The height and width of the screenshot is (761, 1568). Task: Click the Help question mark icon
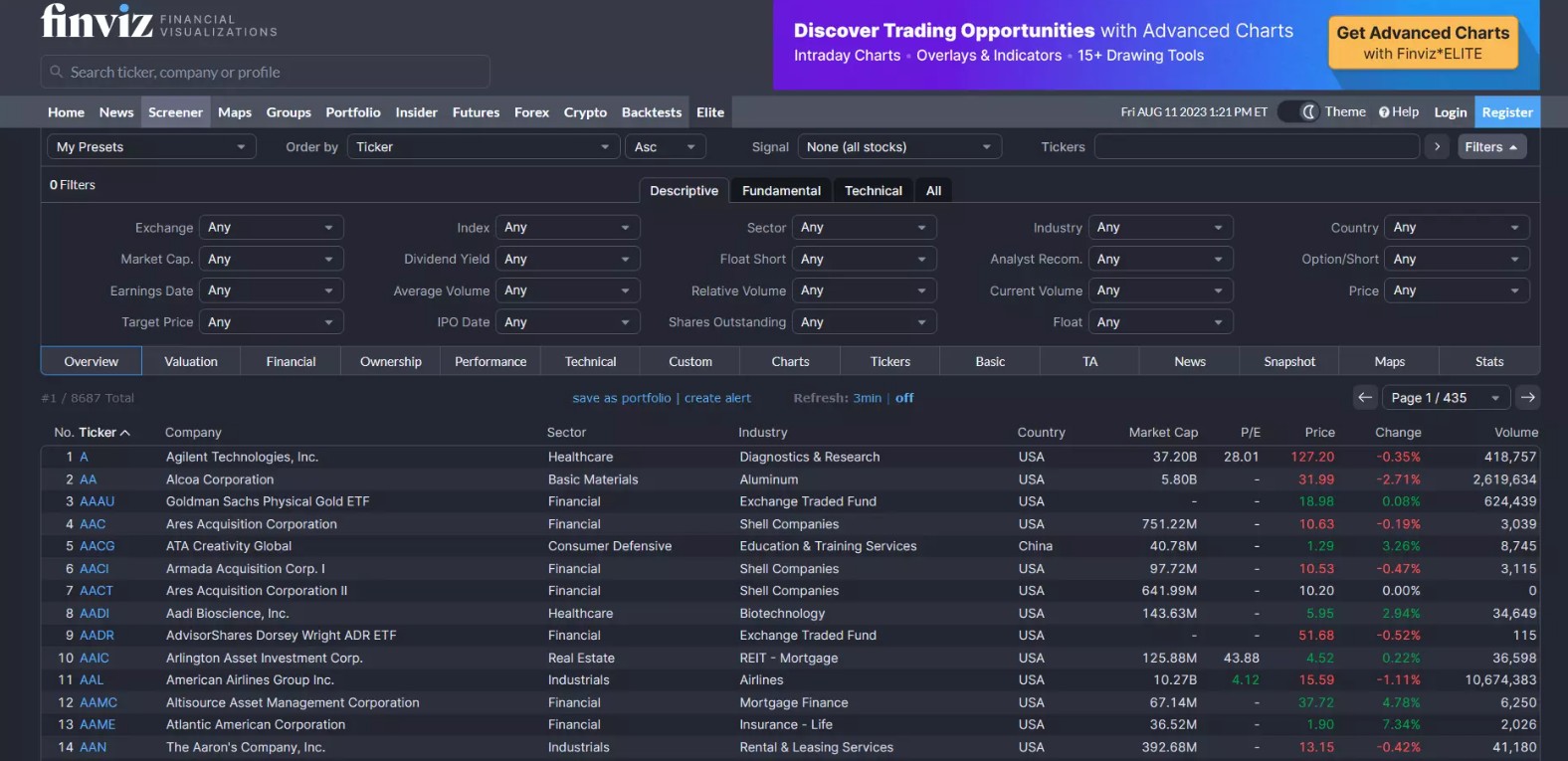pyautogui.click(x=1384, y=112)
